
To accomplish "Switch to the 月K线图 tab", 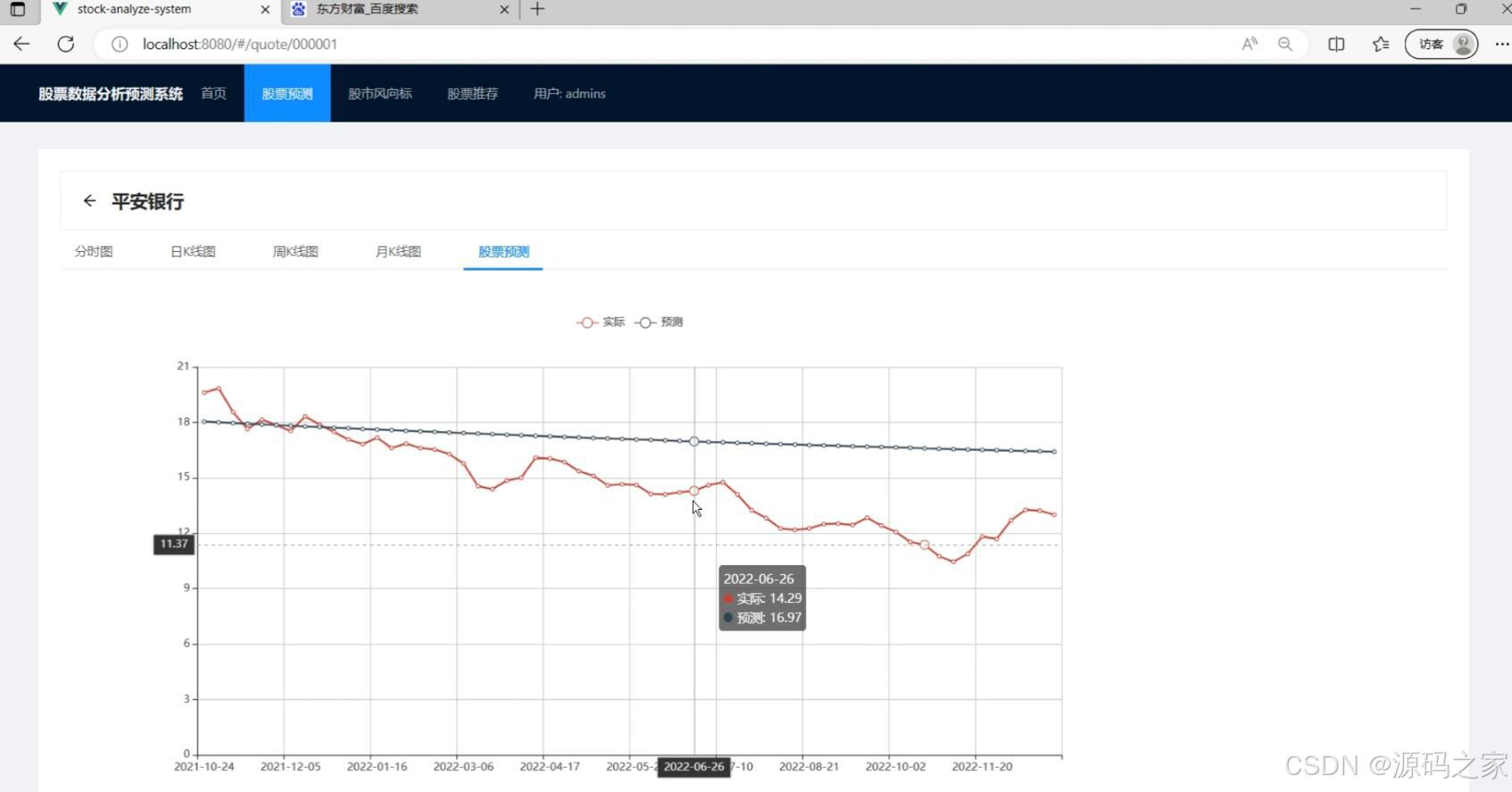I will click(x=398, y=252).
